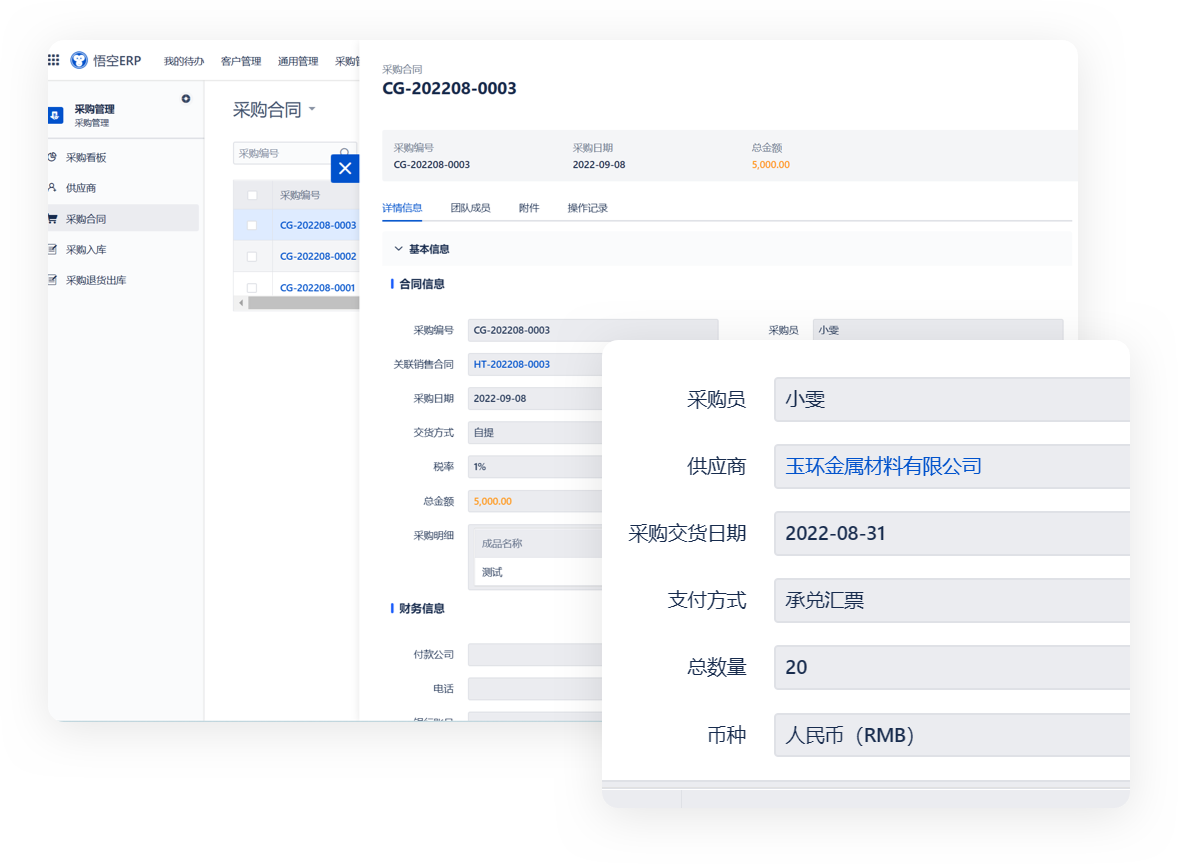Open 客户管理 in top menu
Image resolution: width=1178 pixels, height=864 pixels.
[241, 61]
